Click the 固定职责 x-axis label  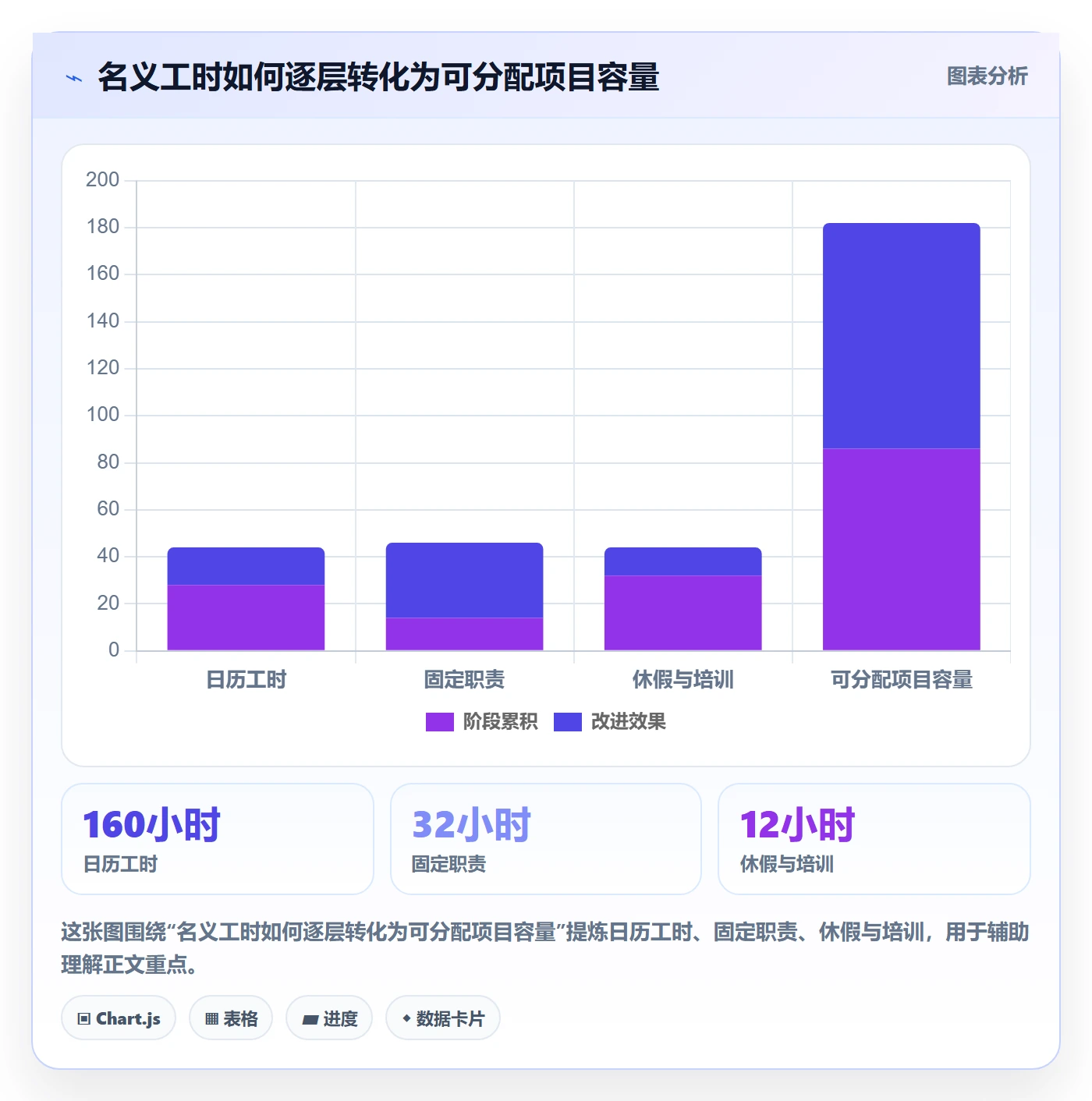click(464, 680)
